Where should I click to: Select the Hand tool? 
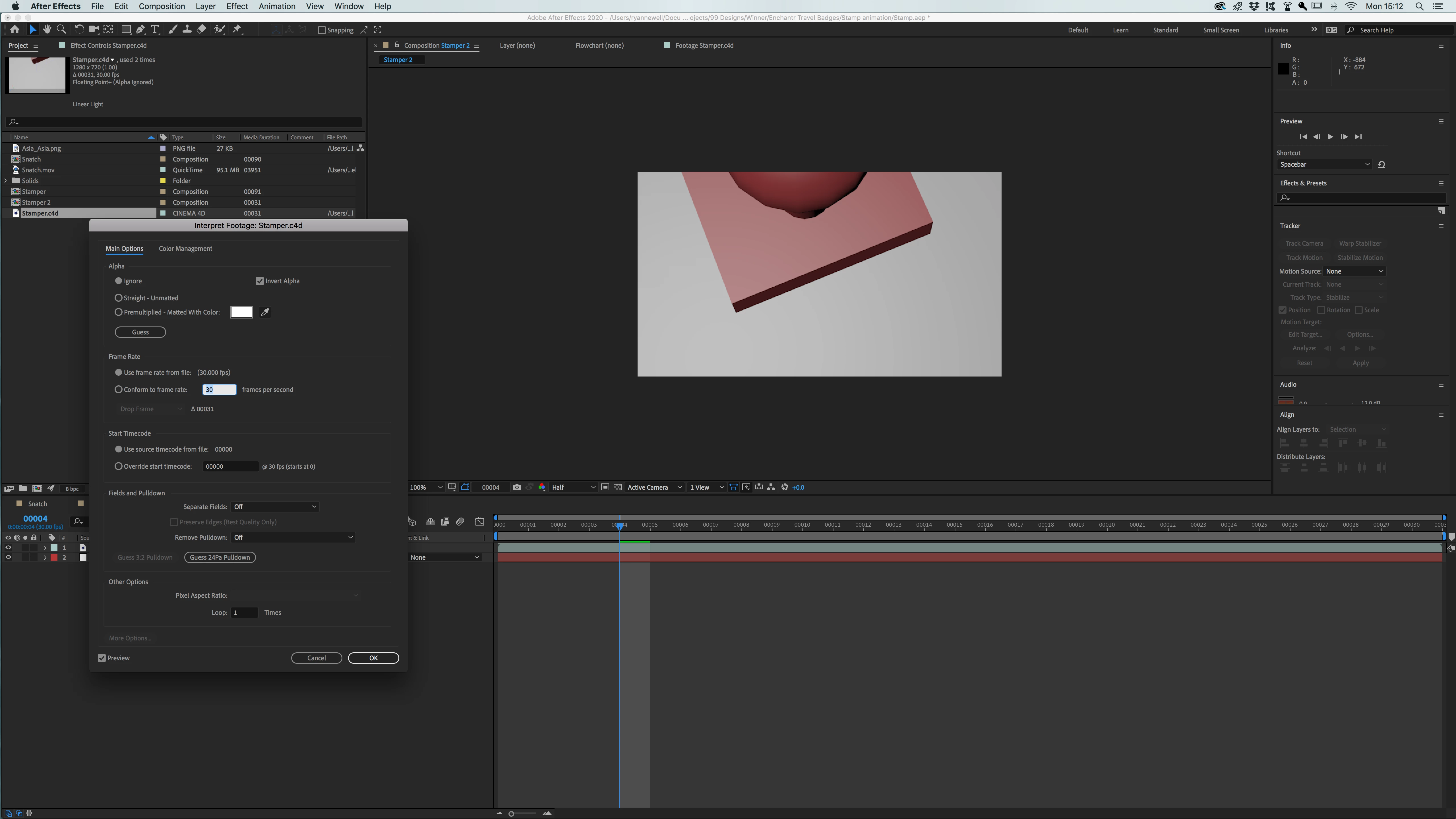click(x=47, y=29)
